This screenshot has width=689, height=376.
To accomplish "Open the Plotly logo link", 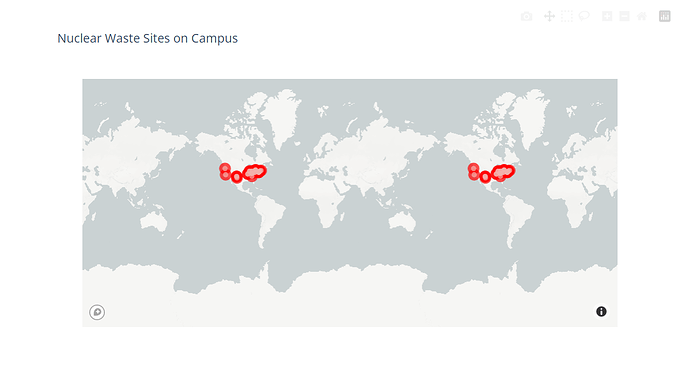I will (665, 17).
